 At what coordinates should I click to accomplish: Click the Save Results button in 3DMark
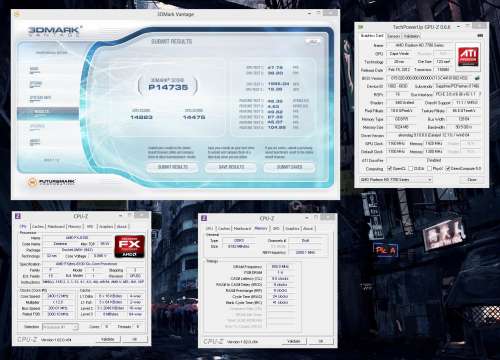231,167
